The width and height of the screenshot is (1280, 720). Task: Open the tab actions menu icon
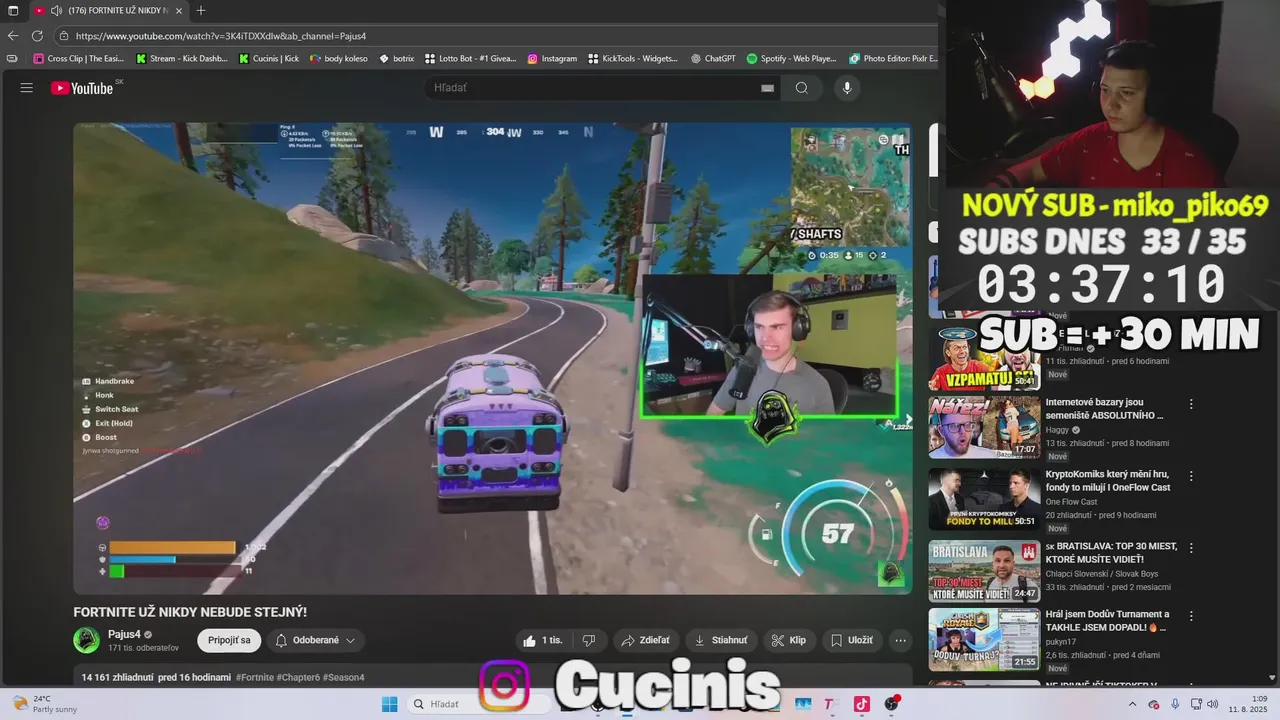pyautogui.click(x=13, y=11)
